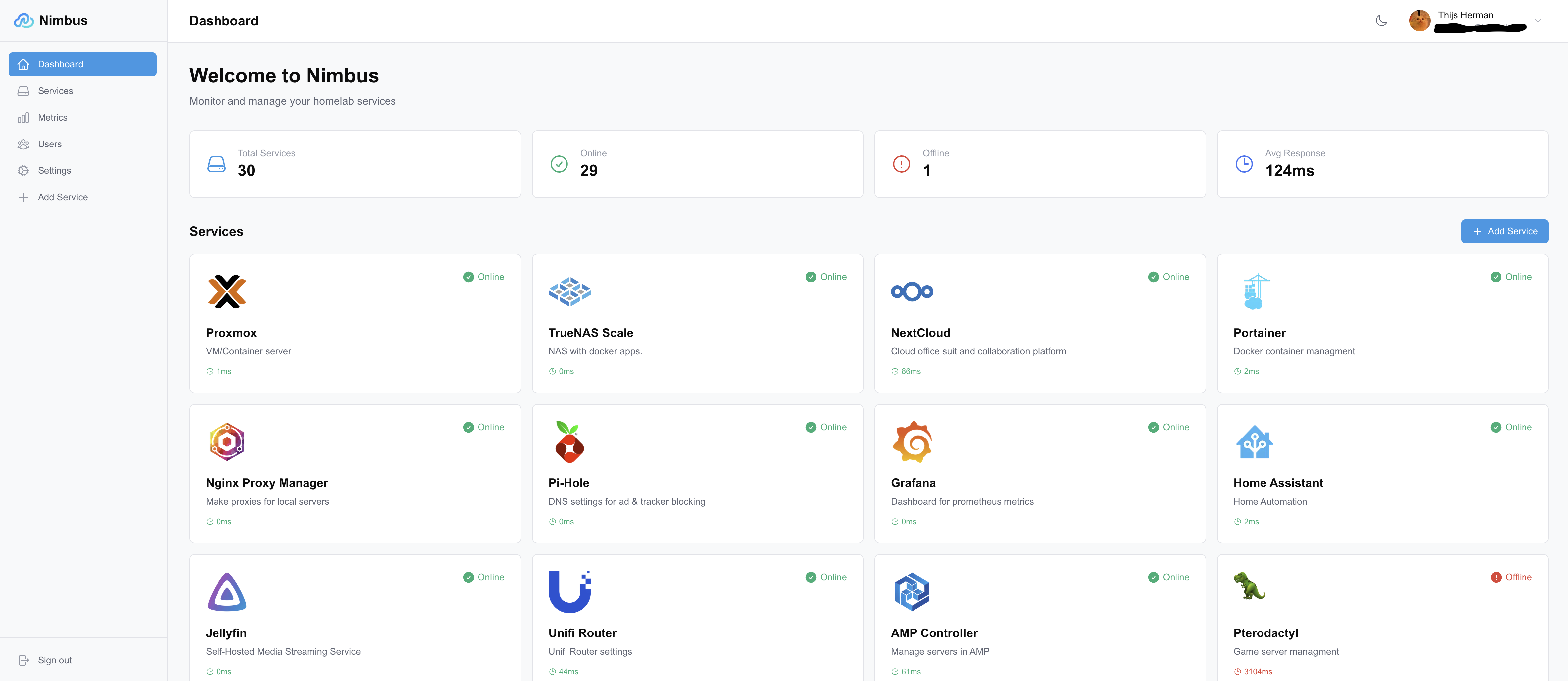Open the Grafana flame icon
The image size is (1568, 681).
912,441
